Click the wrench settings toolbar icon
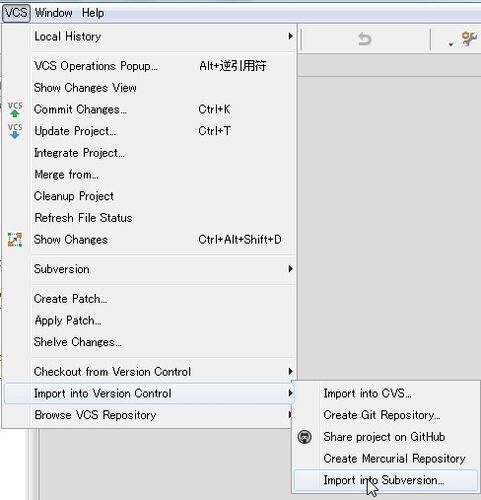This screenshot has width=481, height=500. click(x=469, y=39)
